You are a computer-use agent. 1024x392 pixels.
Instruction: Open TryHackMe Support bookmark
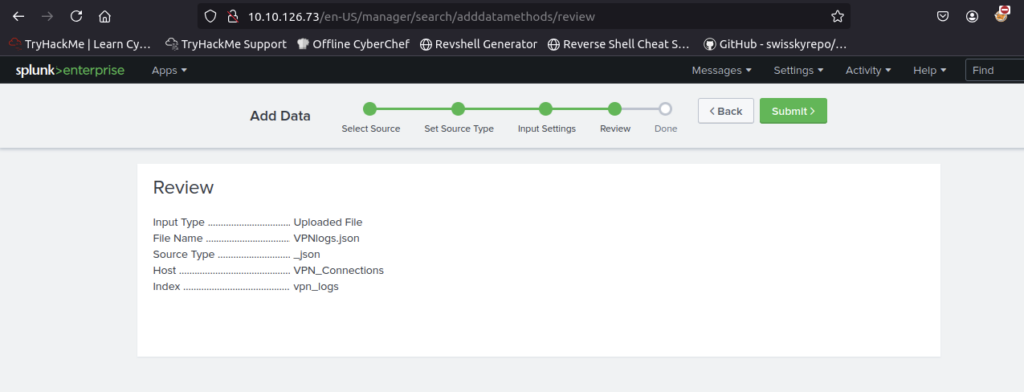(x=226, y=44)
